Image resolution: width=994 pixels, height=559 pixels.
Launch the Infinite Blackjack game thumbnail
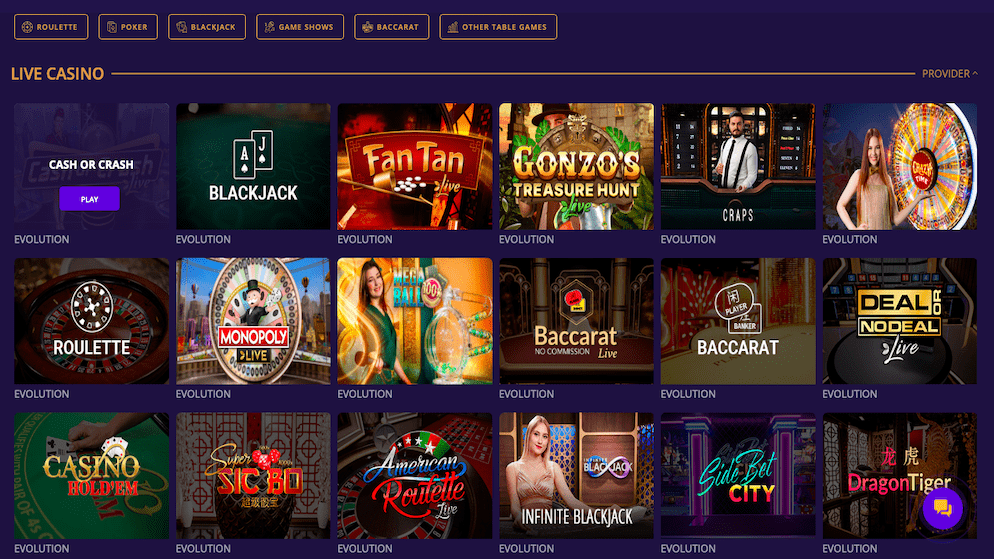576,476
